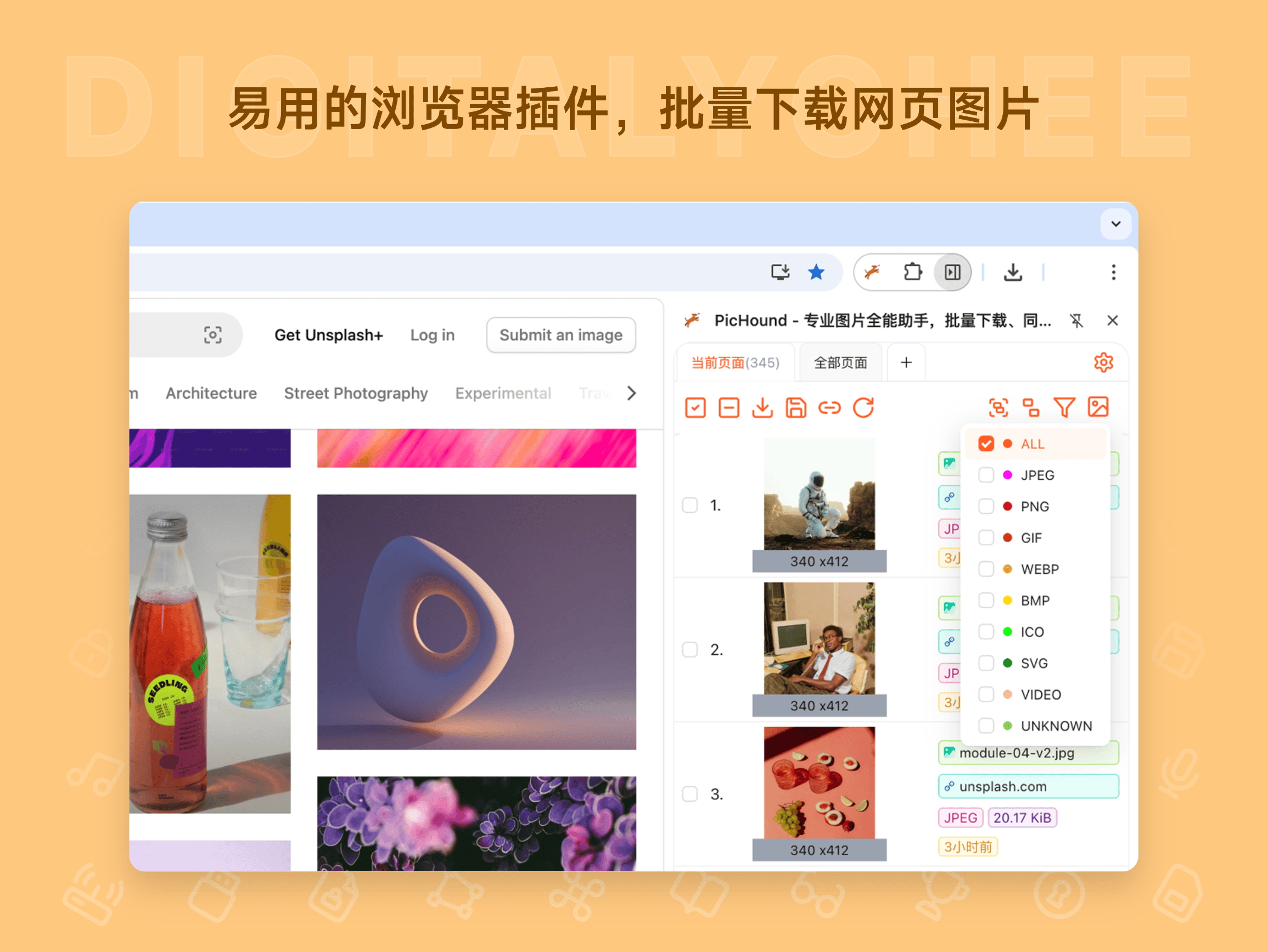Check the checkbox for image 1
This screenshot has width=1268, height=952.
[x=689, y=505]
